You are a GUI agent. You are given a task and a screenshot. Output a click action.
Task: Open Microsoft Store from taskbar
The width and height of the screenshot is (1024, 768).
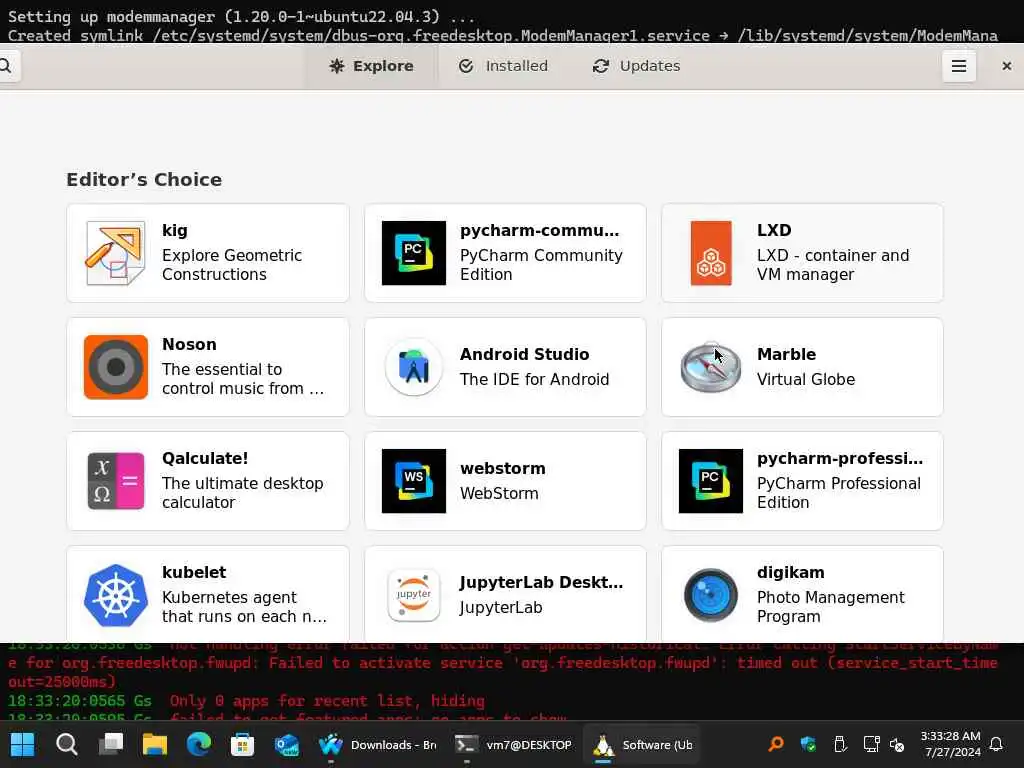pyautogui.click(x=242, y=744)
